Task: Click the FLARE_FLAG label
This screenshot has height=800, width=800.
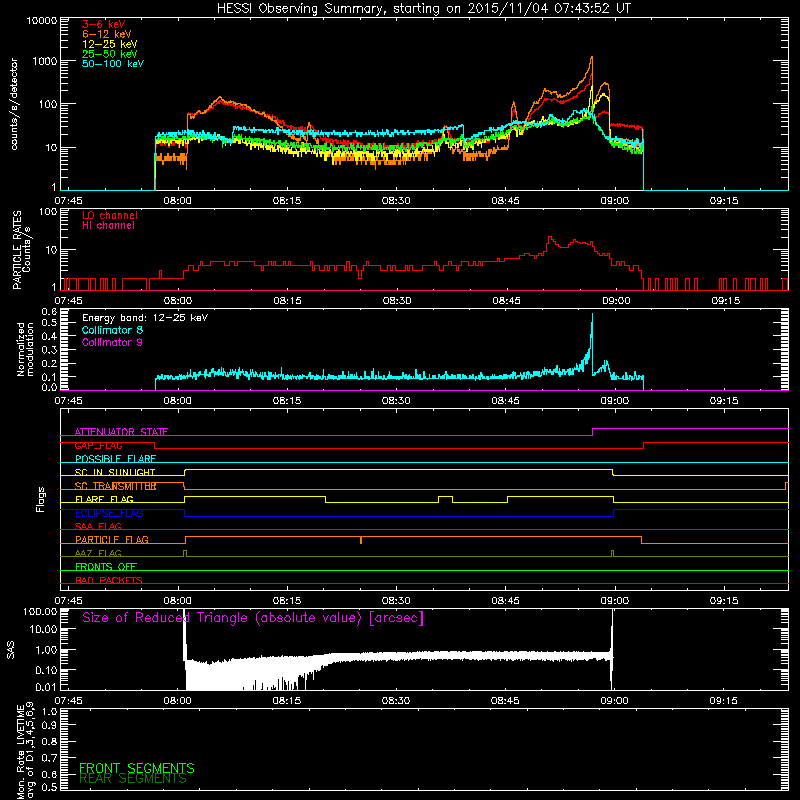Action: point(104,499)
